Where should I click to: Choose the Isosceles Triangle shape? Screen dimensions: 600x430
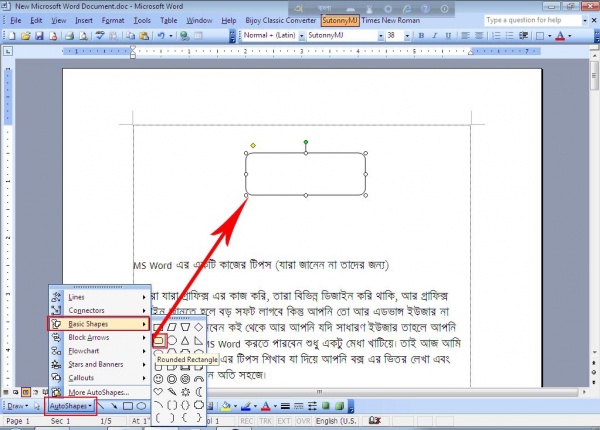[x=185, y=340]
